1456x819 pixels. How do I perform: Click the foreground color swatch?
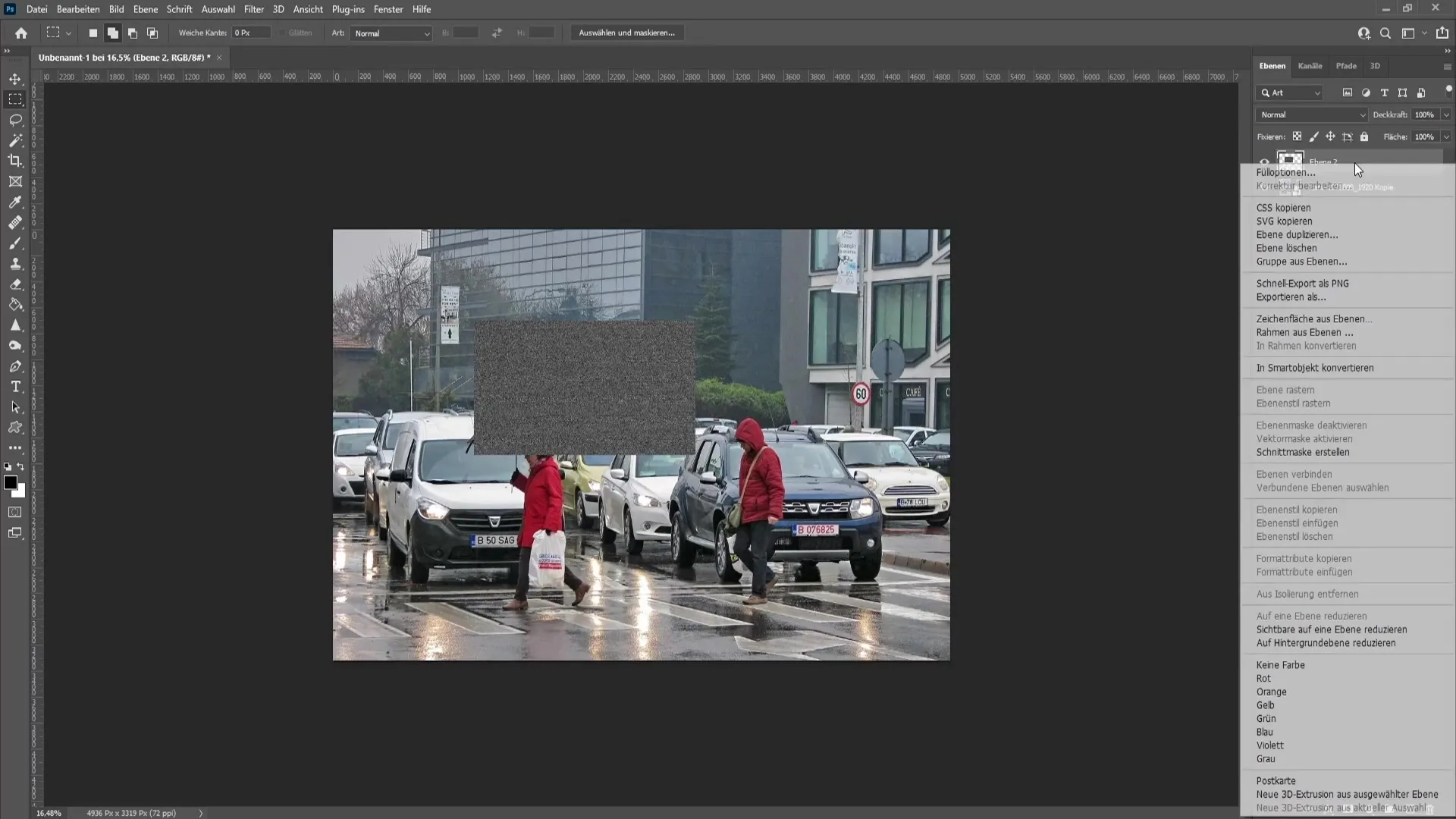coord(11,482)
